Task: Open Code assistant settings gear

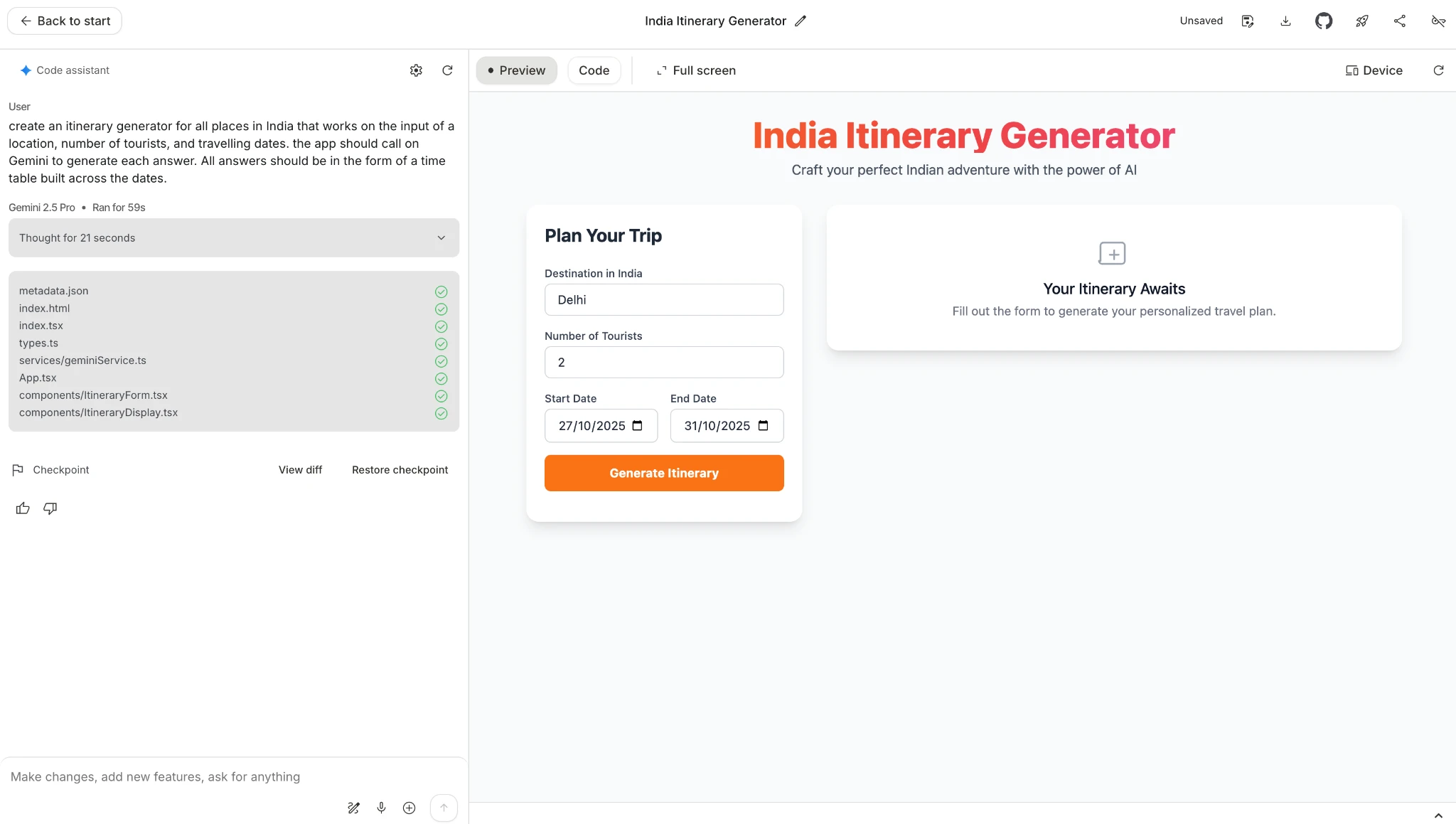Action: [416, 70]
